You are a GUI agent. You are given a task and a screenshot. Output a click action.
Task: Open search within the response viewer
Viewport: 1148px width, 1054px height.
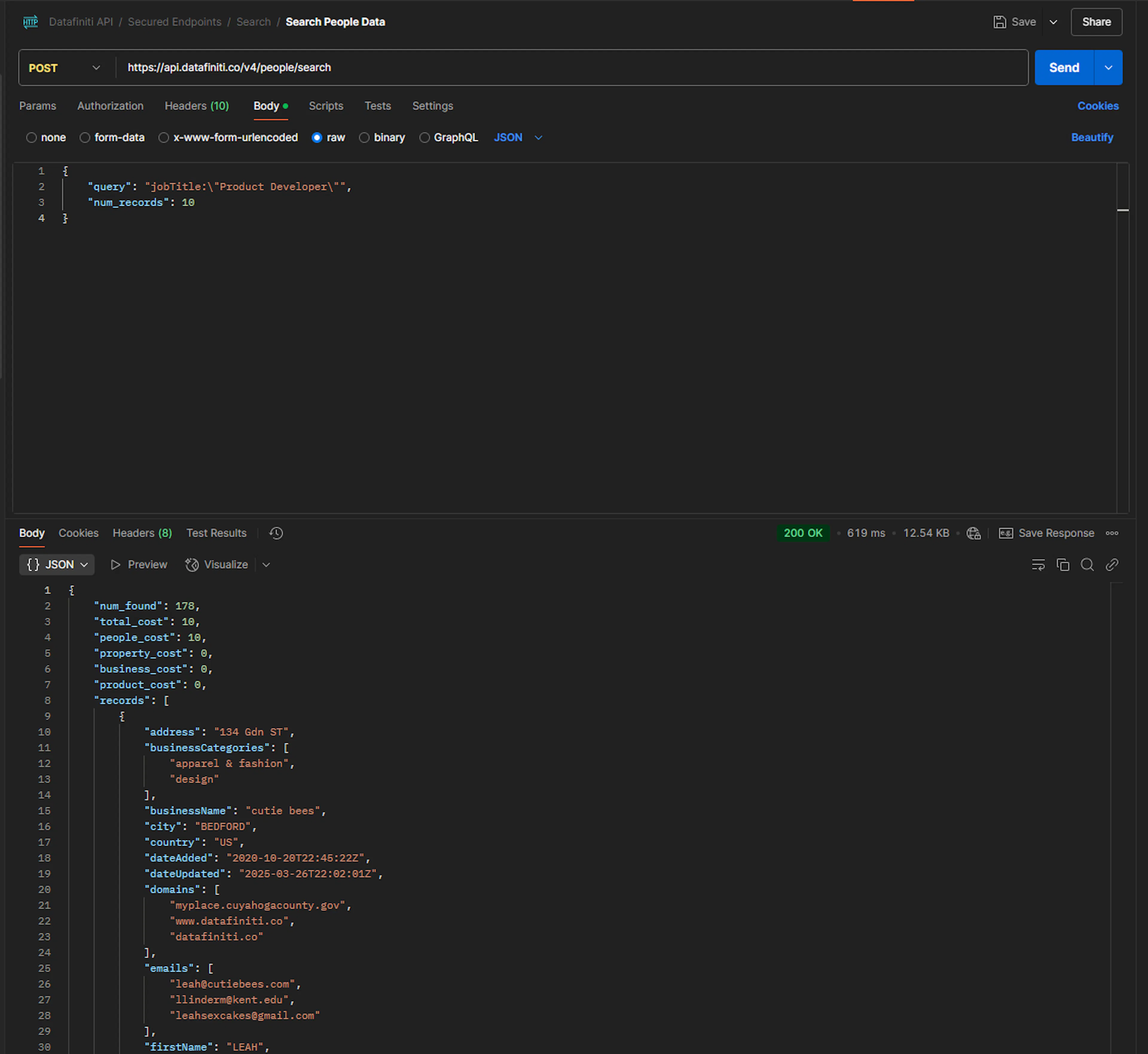(1087, 565)
